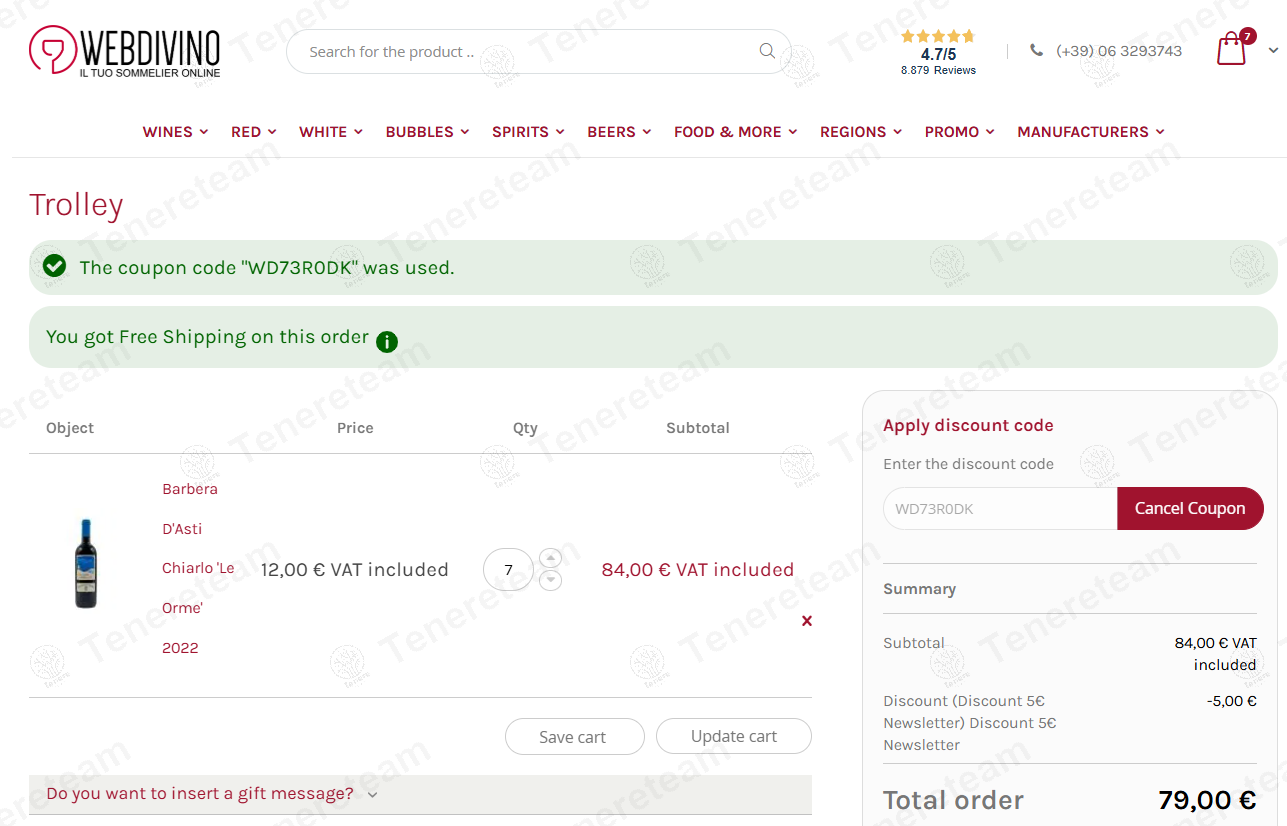Image resolution: width=1287 pixels, height=826 pixels.
Task: Click the Update cart button
Action: 734,736
